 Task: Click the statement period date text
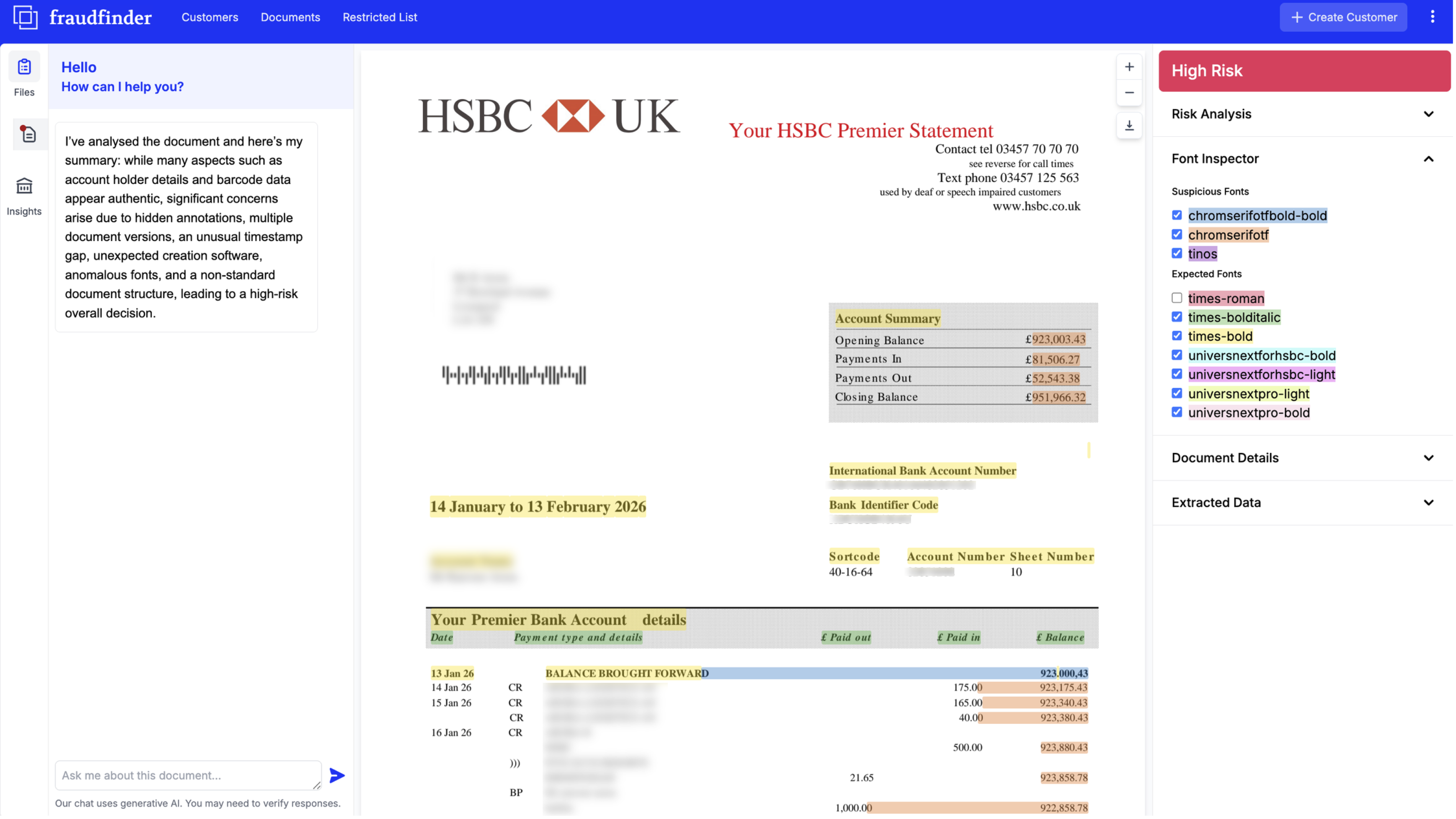pos(538,506)
